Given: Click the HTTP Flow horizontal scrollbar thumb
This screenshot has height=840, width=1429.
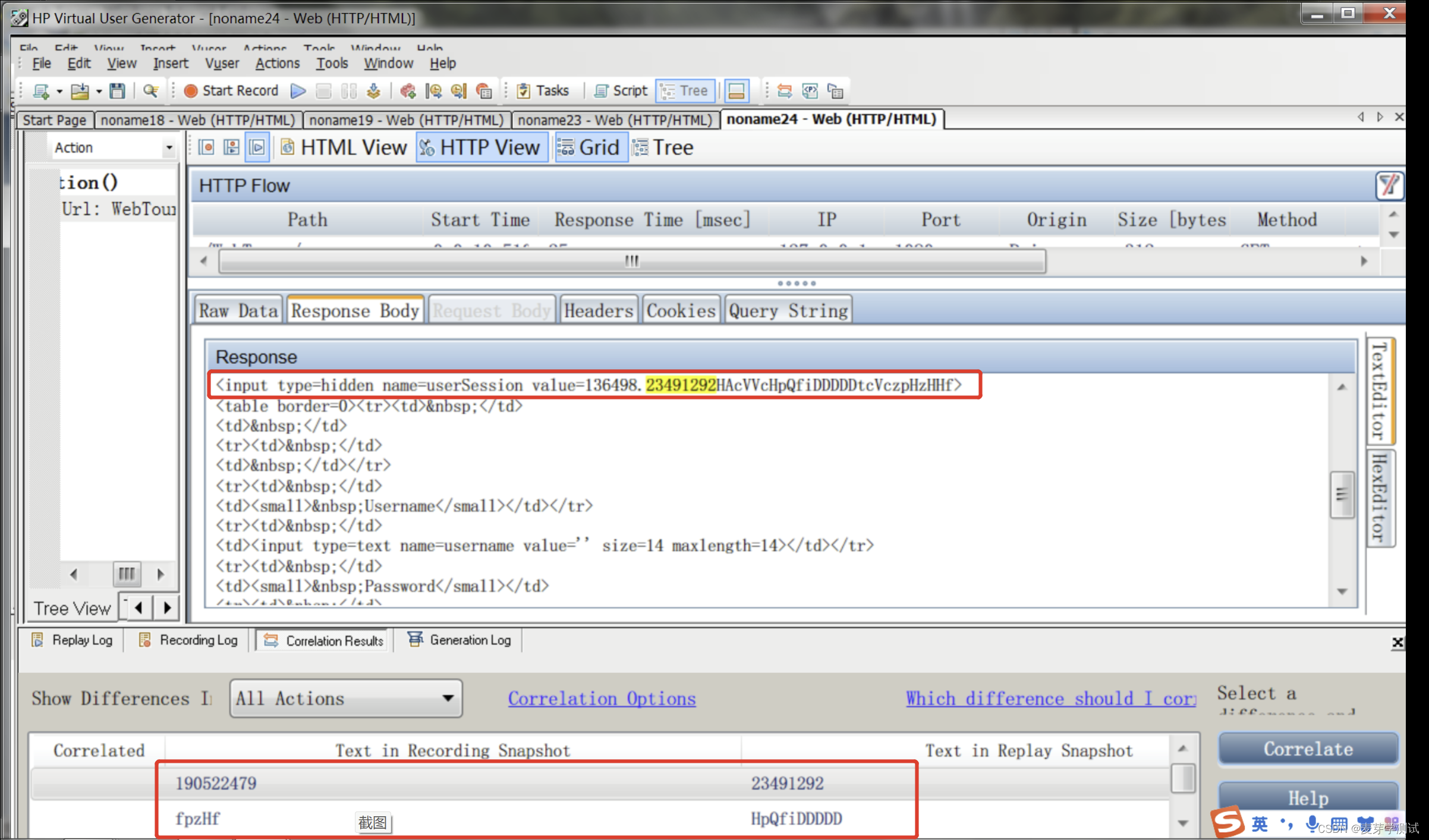Looking at the screenshot, I should click(x=632, y=261).
